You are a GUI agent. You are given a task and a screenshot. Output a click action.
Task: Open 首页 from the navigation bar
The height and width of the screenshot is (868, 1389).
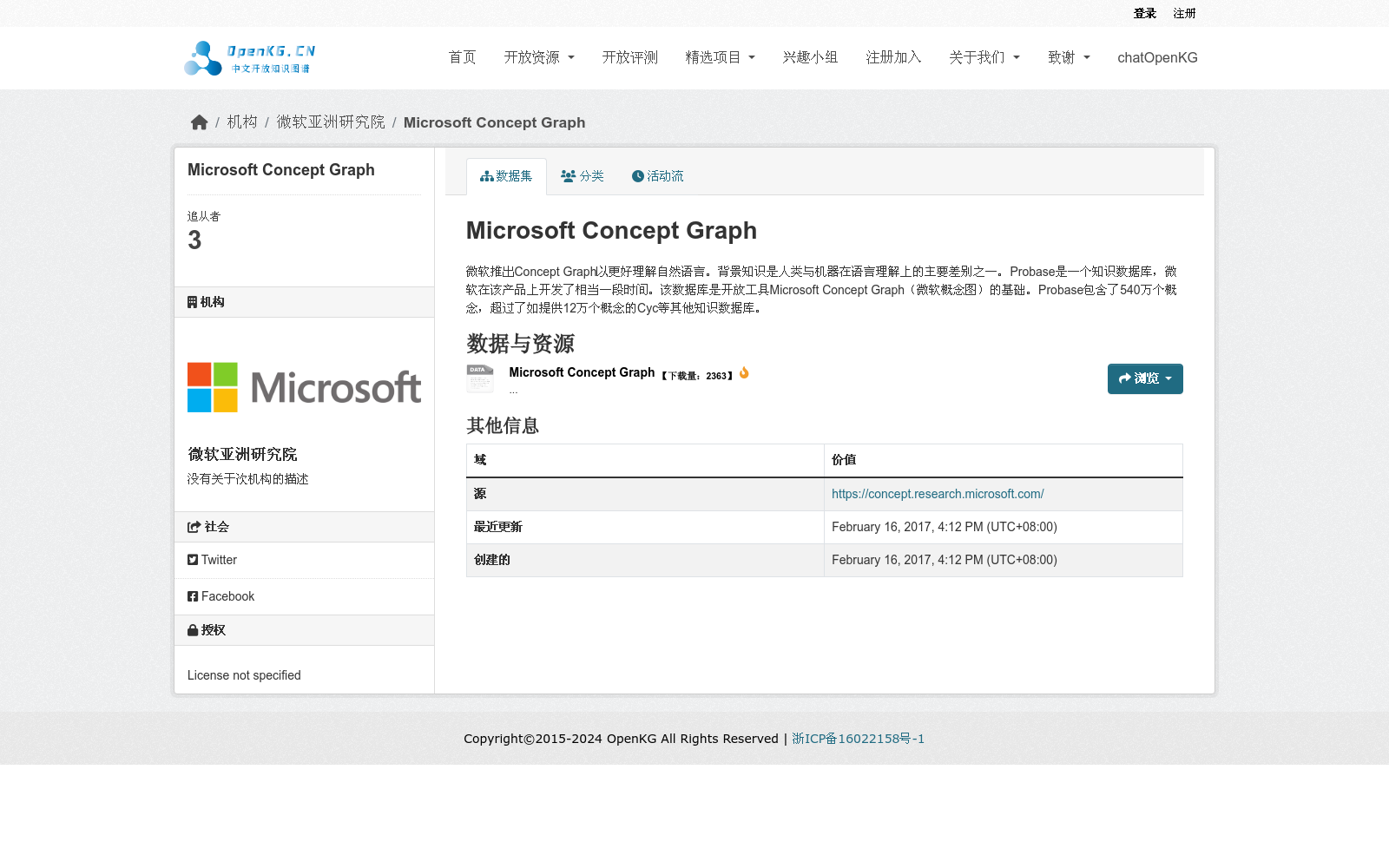[x=462, y=57]
